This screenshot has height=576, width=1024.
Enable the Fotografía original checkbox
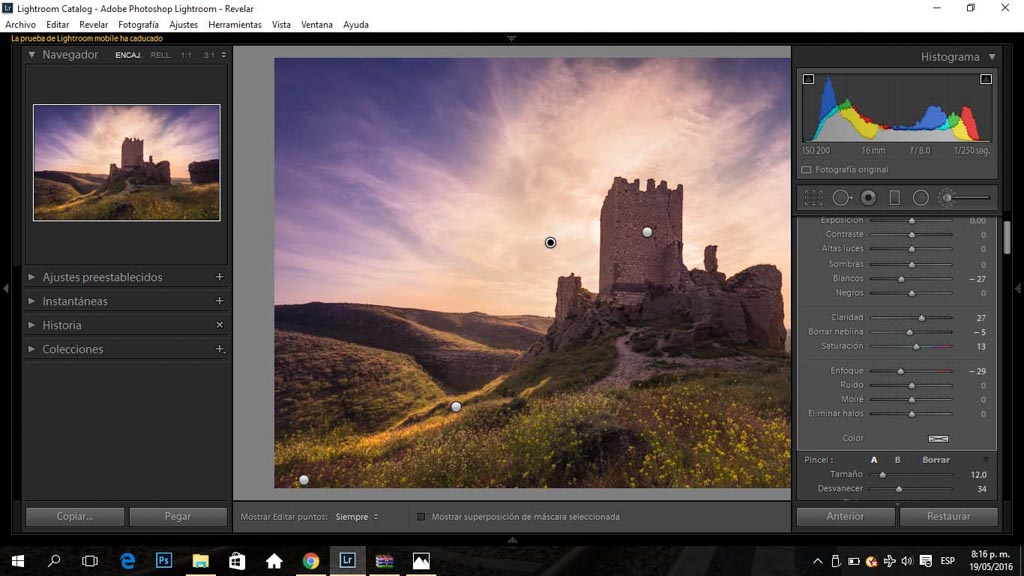coord(807,170)
